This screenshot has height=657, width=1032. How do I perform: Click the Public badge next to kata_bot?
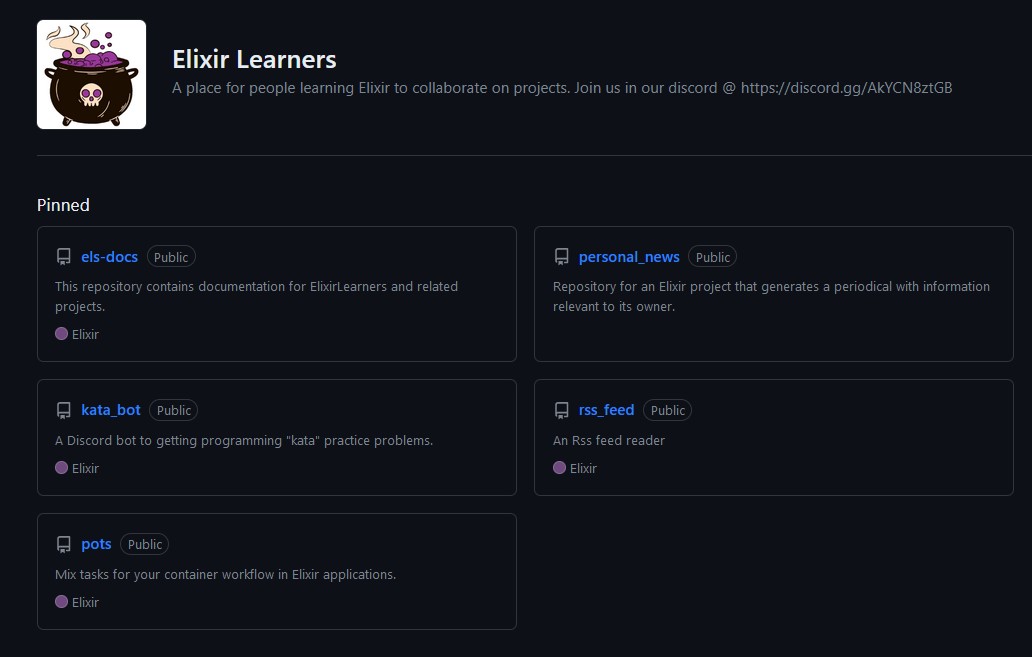pyautogui.click(x=174, y=410)
